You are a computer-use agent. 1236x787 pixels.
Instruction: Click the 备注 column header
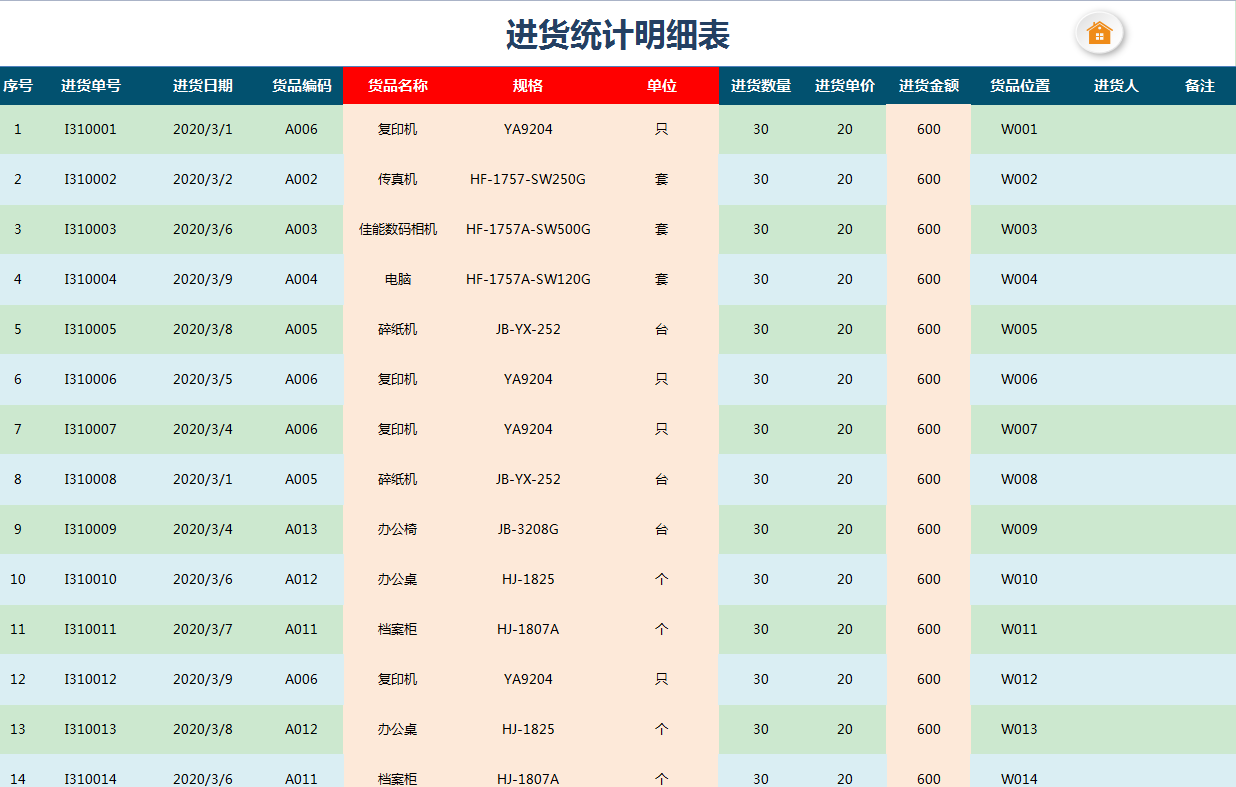point(1200,86)
